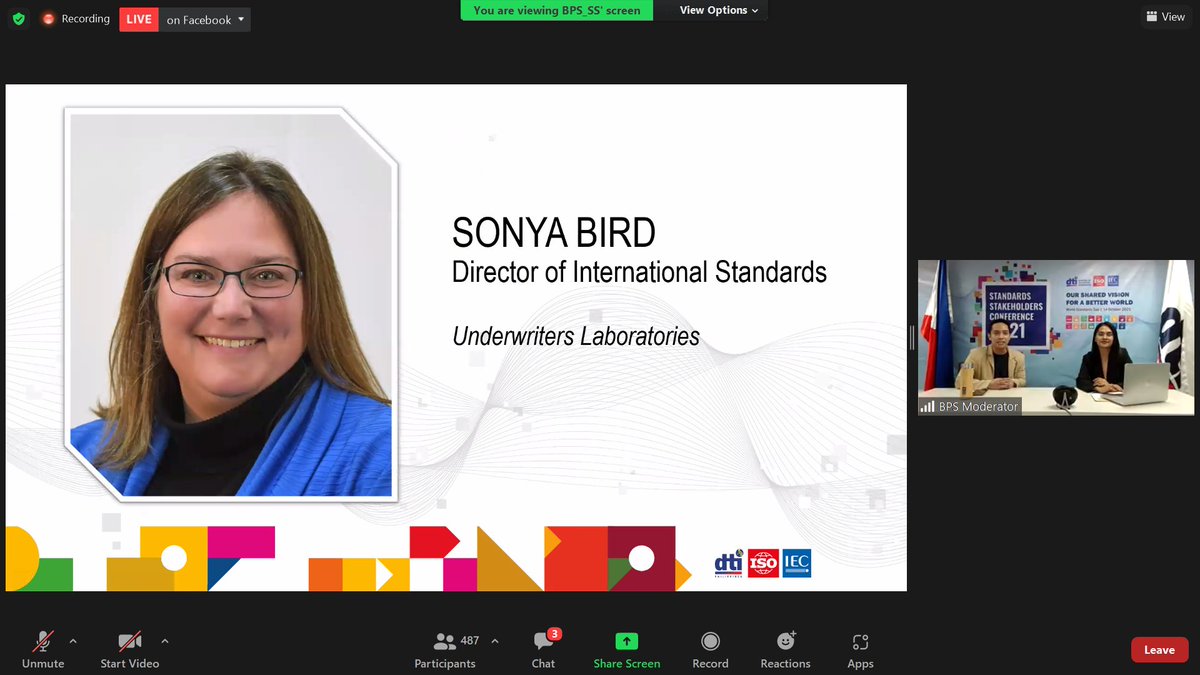The image size is (1200, 675).
Task: Expand video settings arrow next to Start Video
Action: pyautogui.click(x=165, y=641)
